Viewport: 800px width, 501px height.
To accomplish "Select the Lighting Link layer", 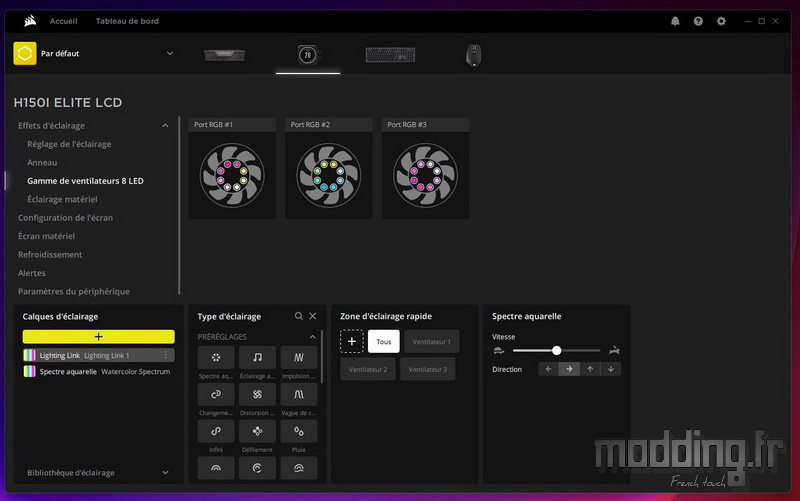I will click(x=98, y=355).
